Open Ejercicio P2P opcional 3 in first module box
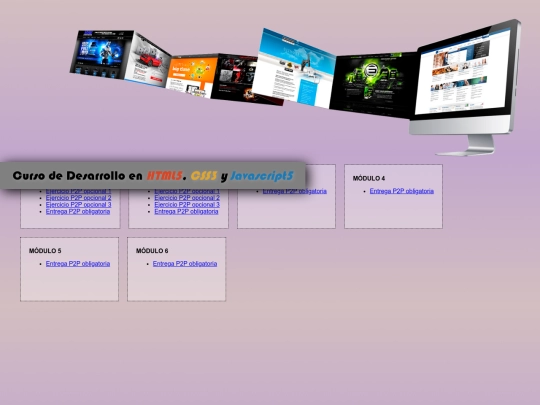540x405 pixels. pos(79,205)
